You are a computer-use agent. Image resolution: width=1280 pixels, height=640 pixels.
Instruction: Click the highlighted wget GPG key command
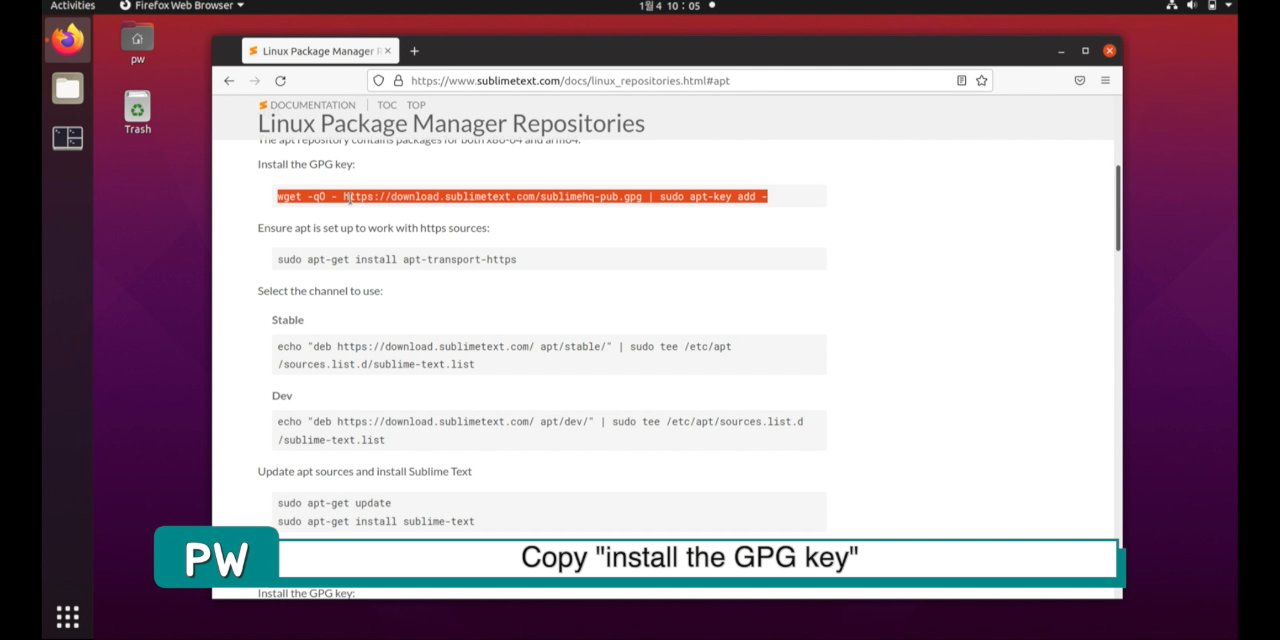(522, 197)
